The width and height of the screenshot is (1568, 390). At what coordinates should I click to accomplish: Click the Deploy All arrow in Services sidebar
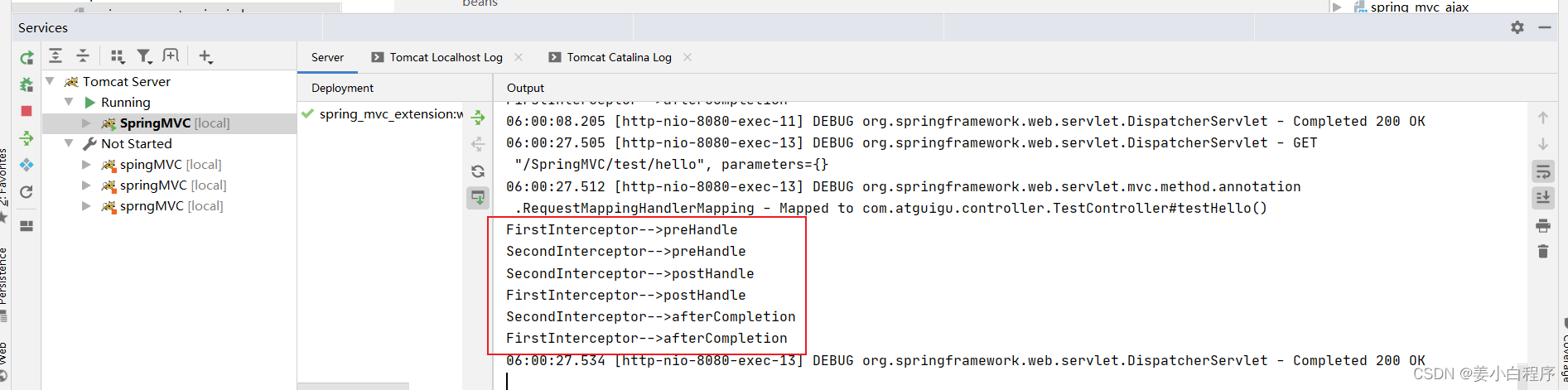click(x=27, y=137)
